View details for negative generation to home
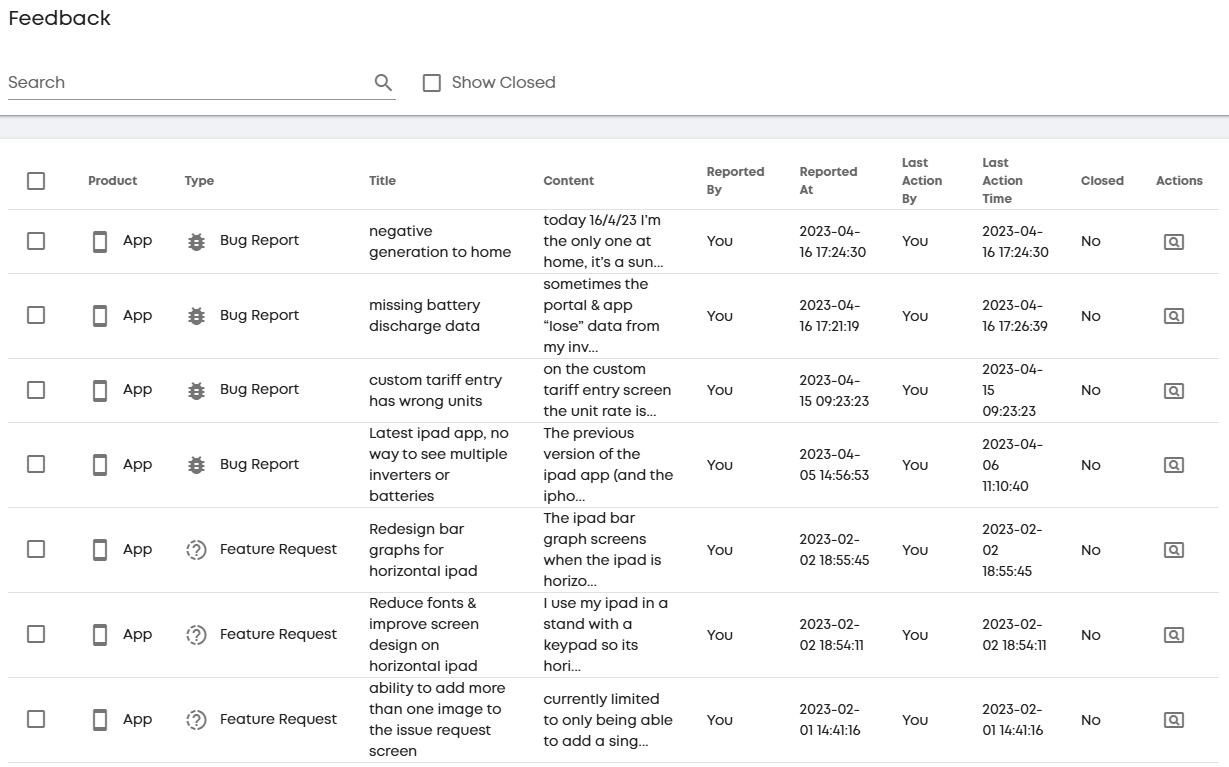The height and width of the screenshot is (767, 1229). point(1174,242)
